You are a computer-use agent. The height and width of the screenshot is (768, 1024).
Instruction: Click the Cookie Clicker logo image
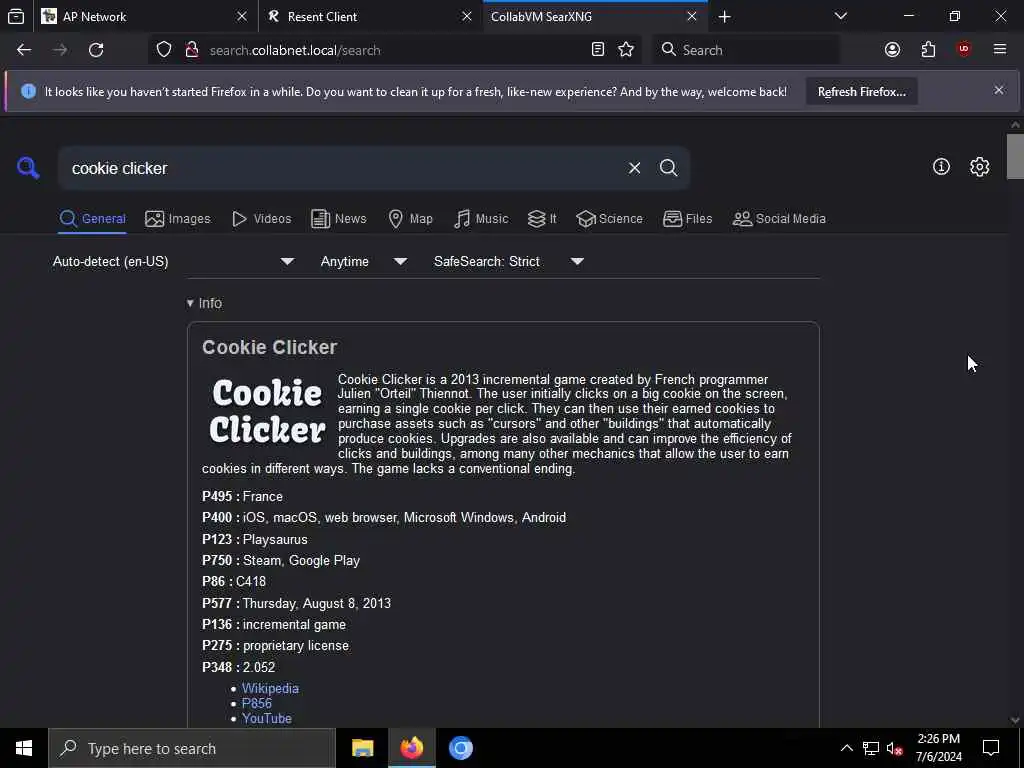coord(267,411)
